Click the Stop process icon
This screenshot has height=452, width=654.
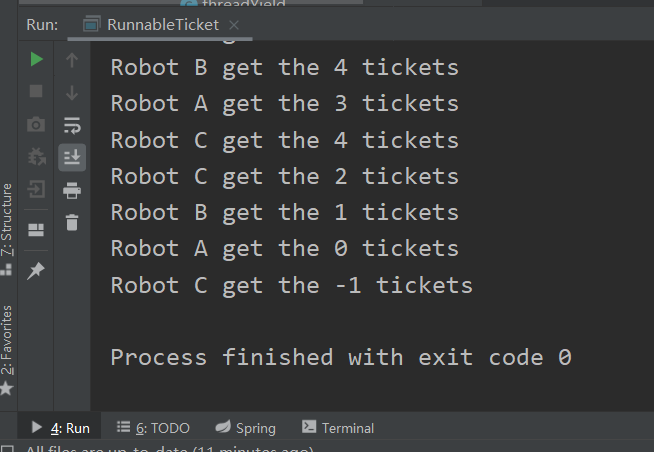pyautogui.click(x=37, y=91)
